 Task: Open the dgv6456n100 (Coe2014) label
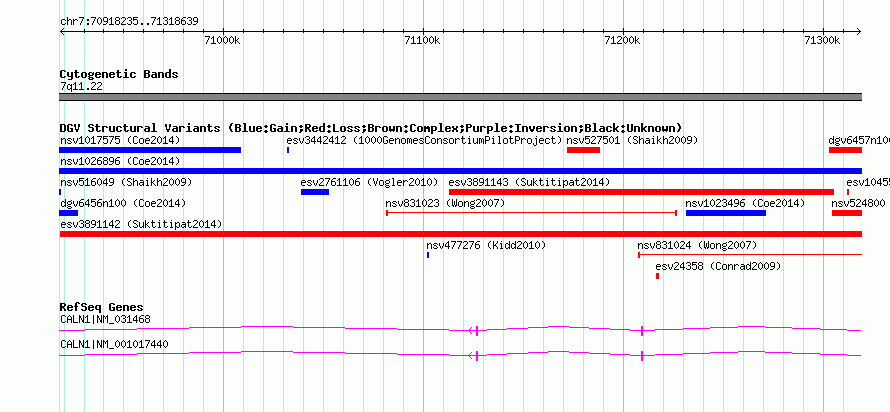pos(123,203)
